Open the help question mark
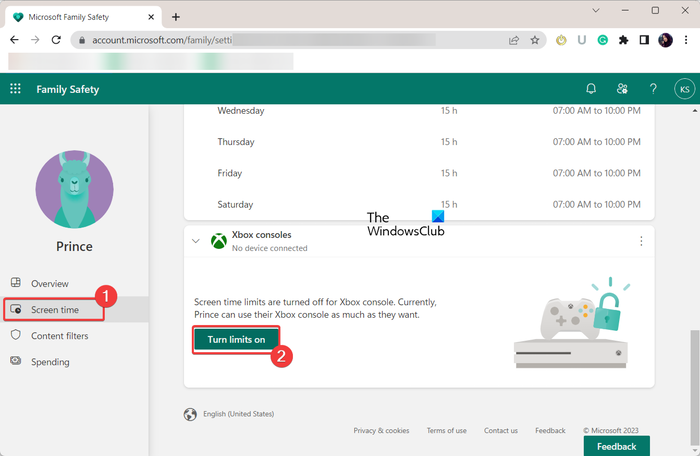Screen dimensions: 700x456 (x=653, y=89)
